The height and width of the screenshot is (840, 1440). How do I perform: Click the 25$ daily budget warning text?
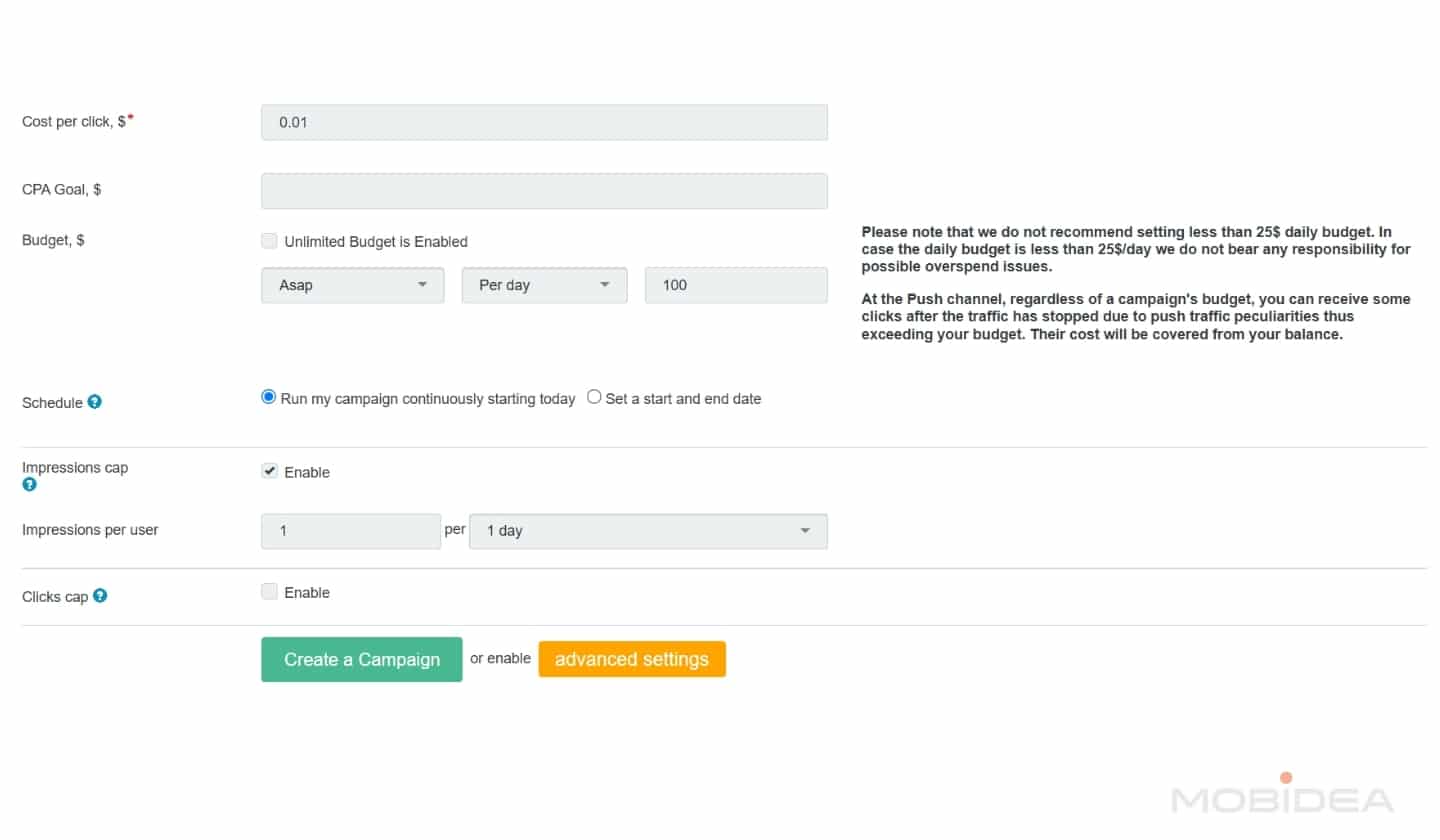coord(1135,248)
